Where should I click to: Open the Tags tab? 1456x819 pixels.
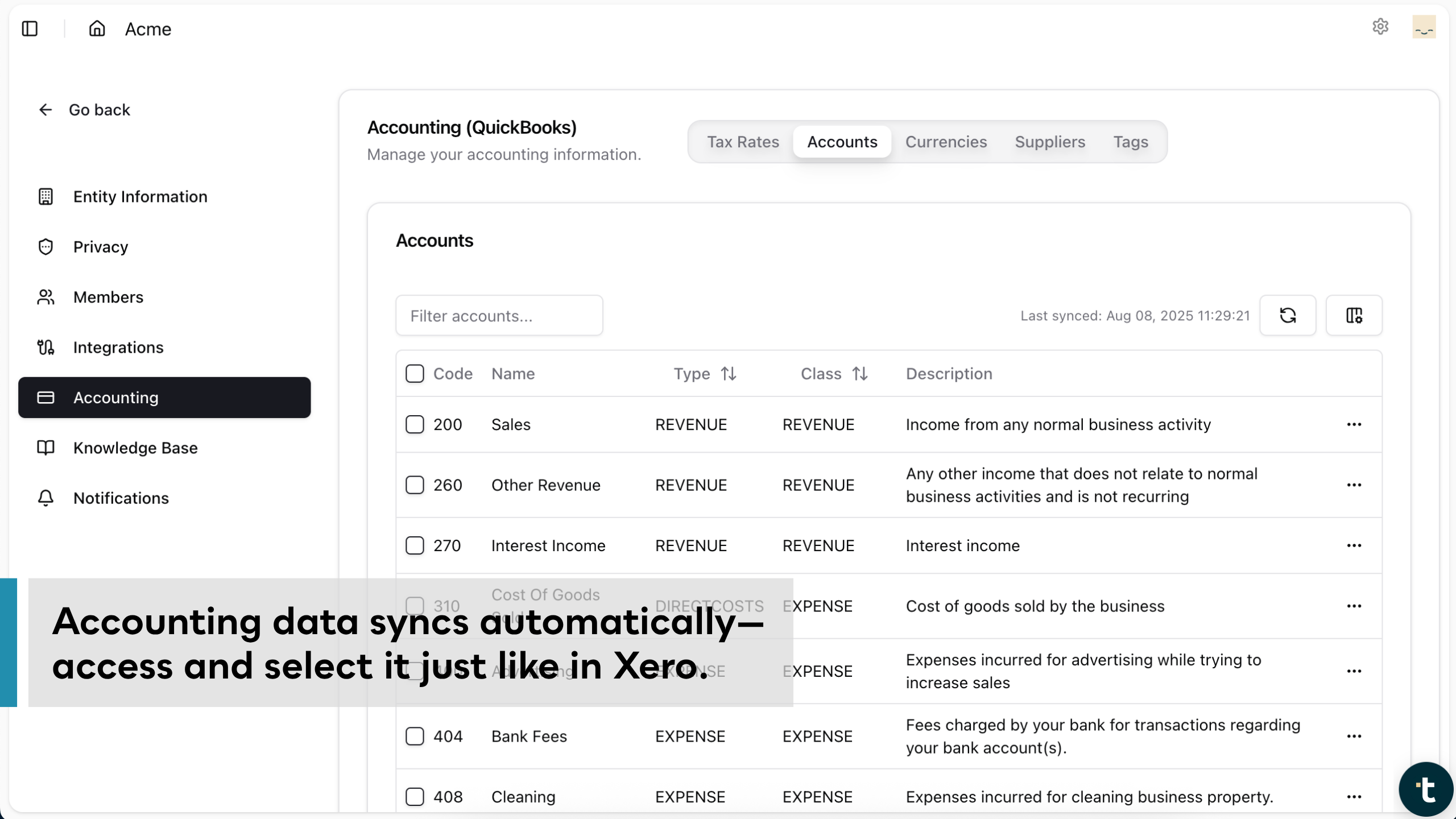(1131, 142)
